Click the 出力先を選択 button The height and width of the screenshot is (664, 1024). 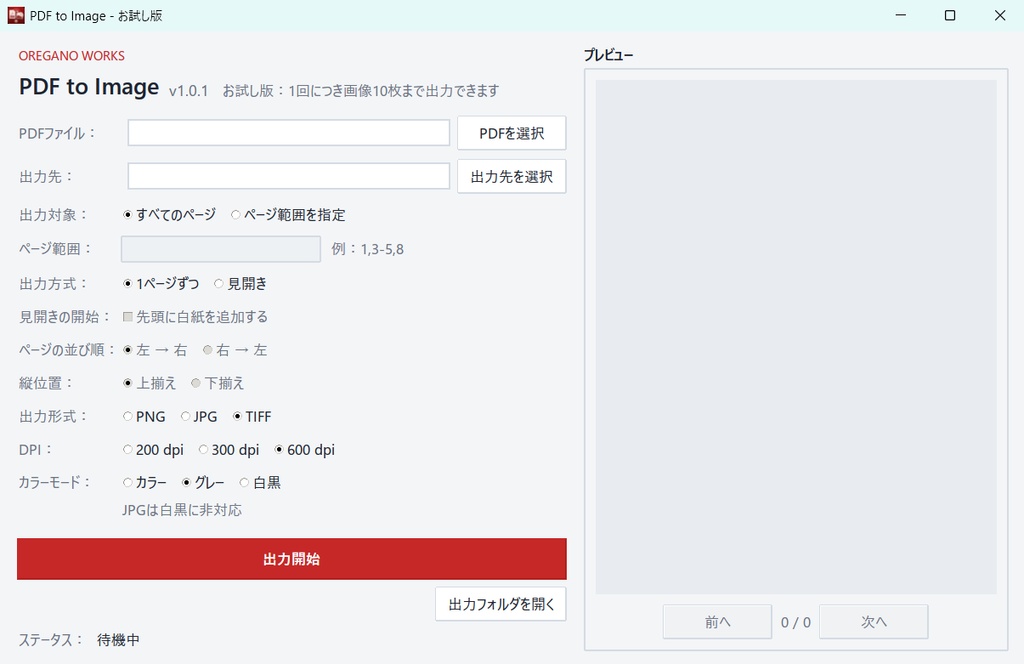coord(511,176)
